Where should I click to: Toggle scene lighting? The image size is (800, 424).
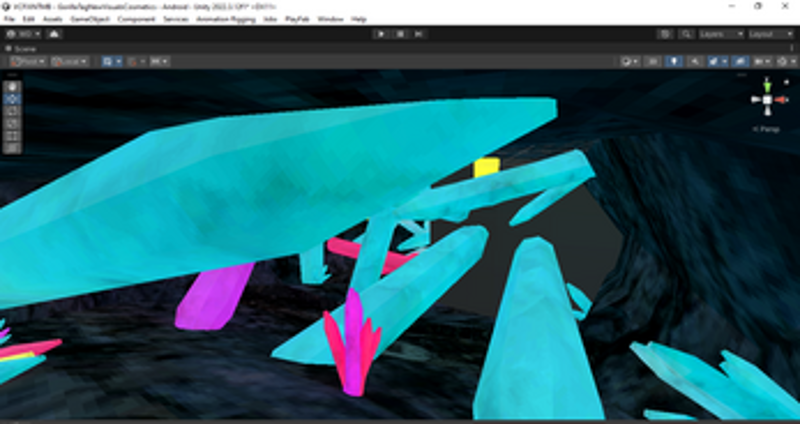[x=674, y=62]
